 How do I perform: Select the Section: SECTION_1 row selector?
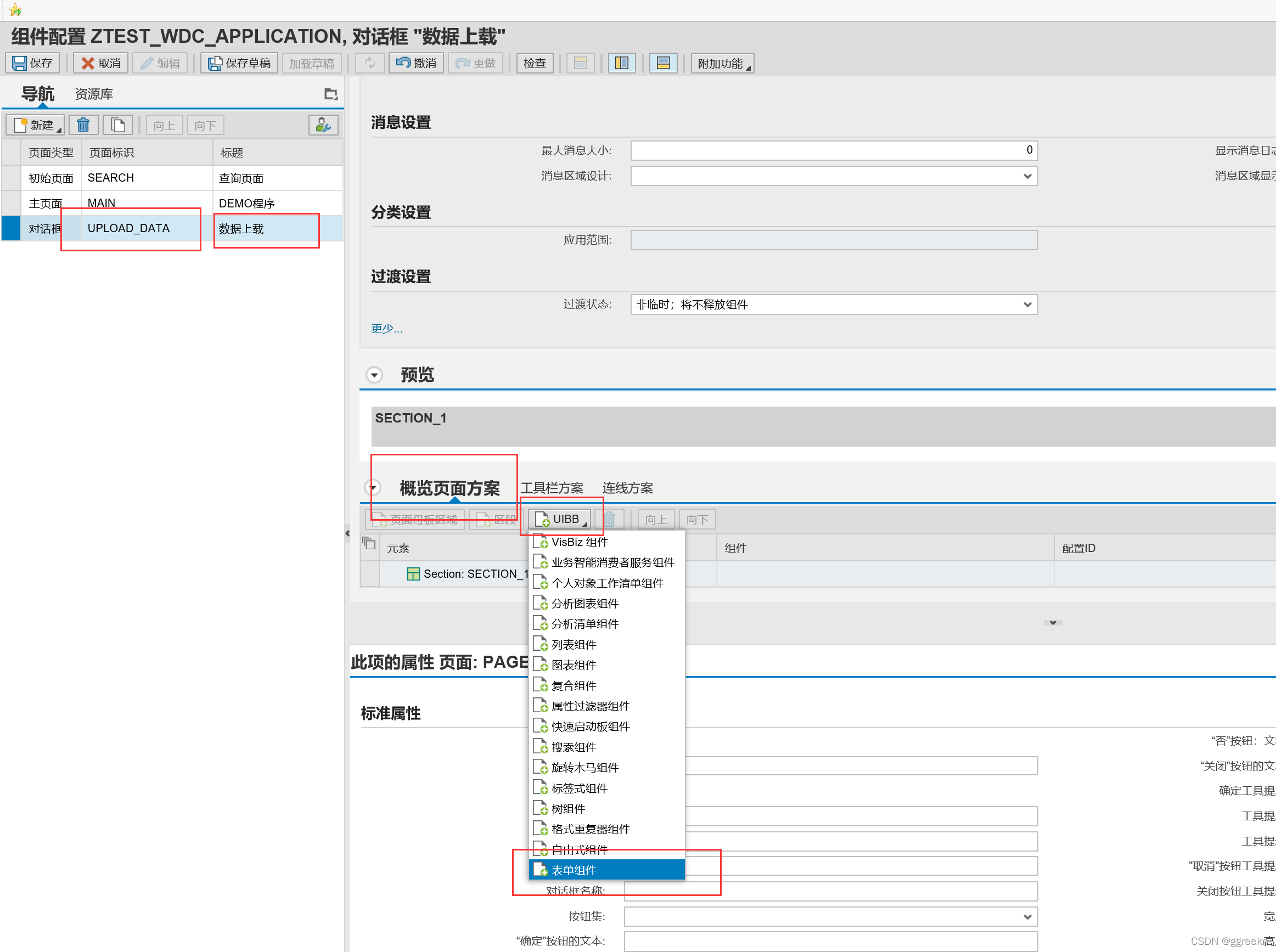[369, 574]
